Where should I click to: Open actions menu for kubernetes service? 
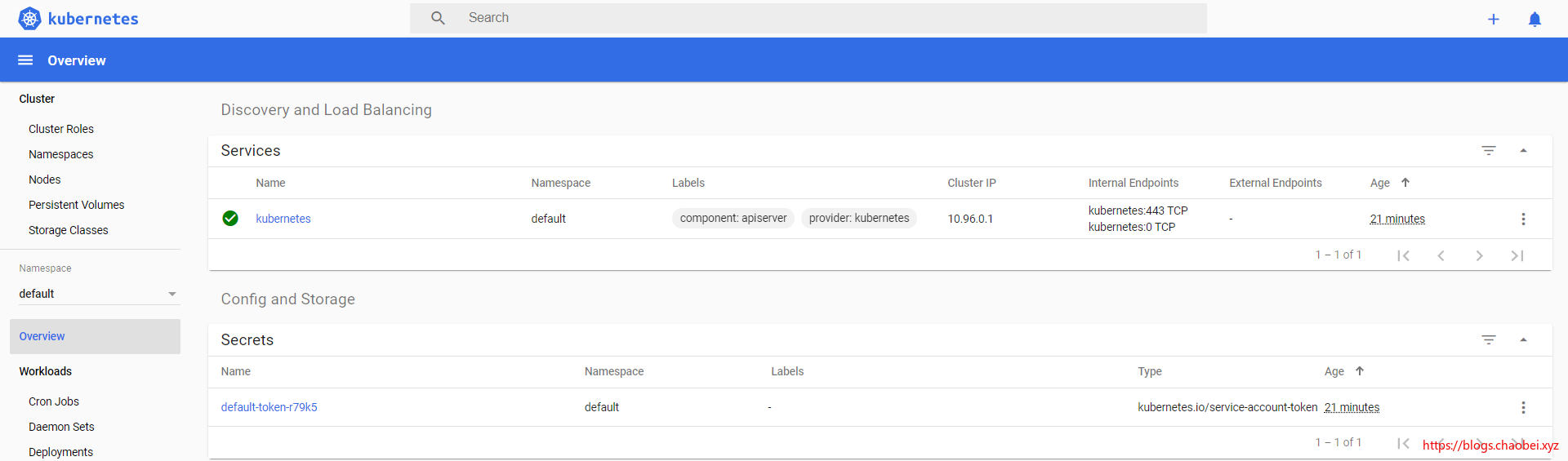(x=1522, y=219)
